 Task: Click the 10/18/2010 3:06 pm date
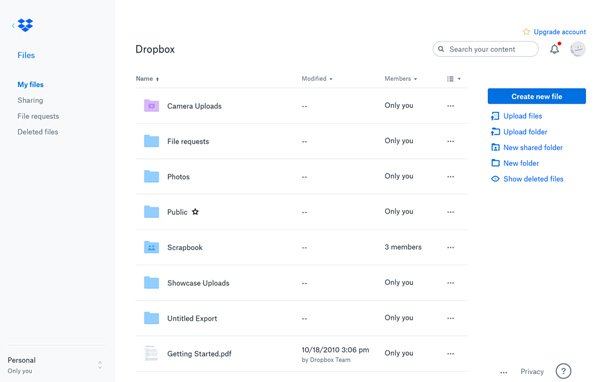click(335, 350)
